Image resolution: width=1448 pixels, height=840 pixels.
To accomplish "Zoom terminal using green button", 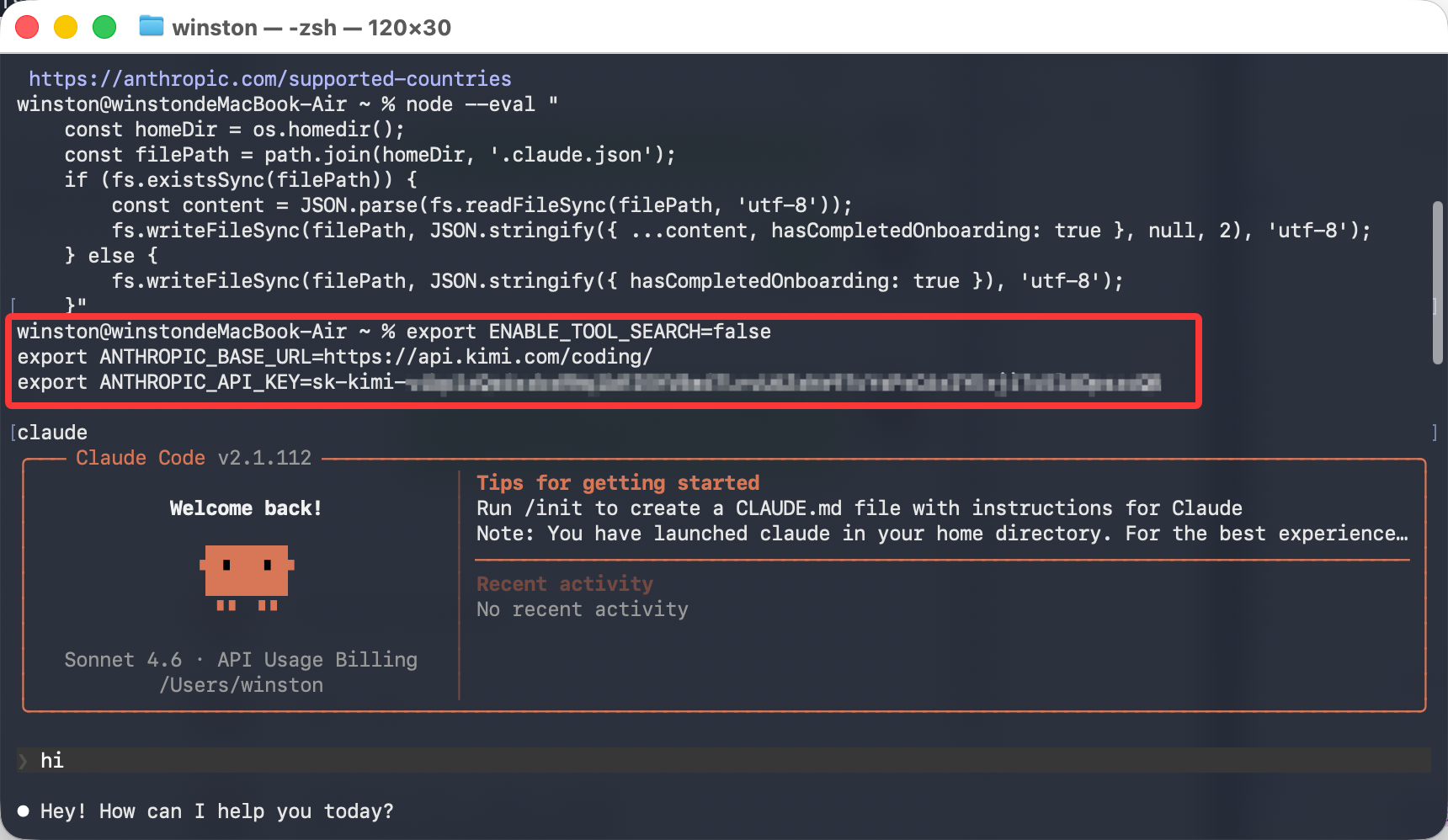I will pyautogui.click(x=104, y=27).
